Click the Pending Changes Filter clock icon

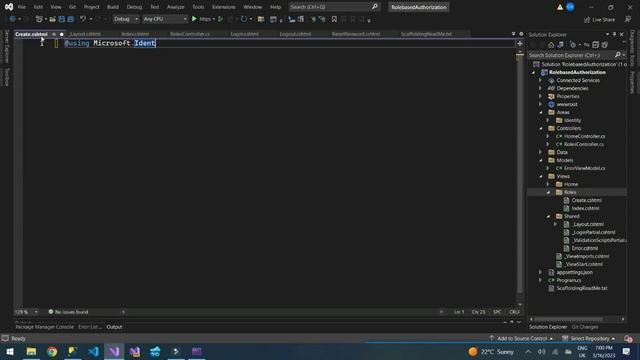[x=573, y=45]
